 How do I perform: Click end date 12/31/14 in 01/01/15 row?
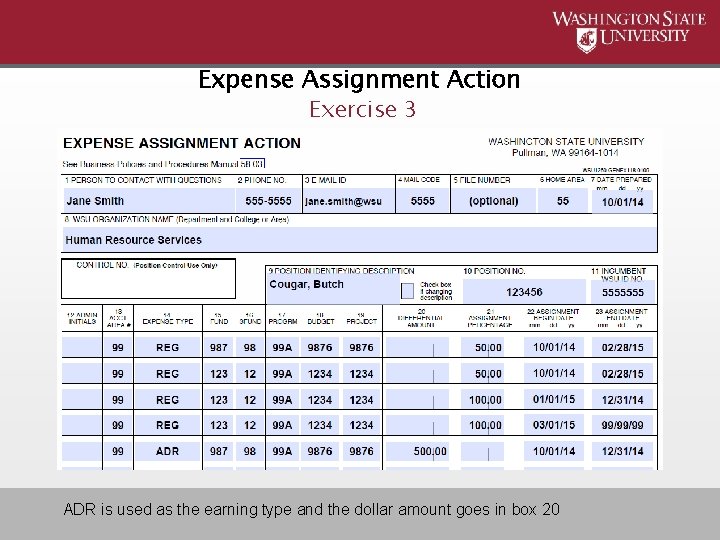coord(622,399)
